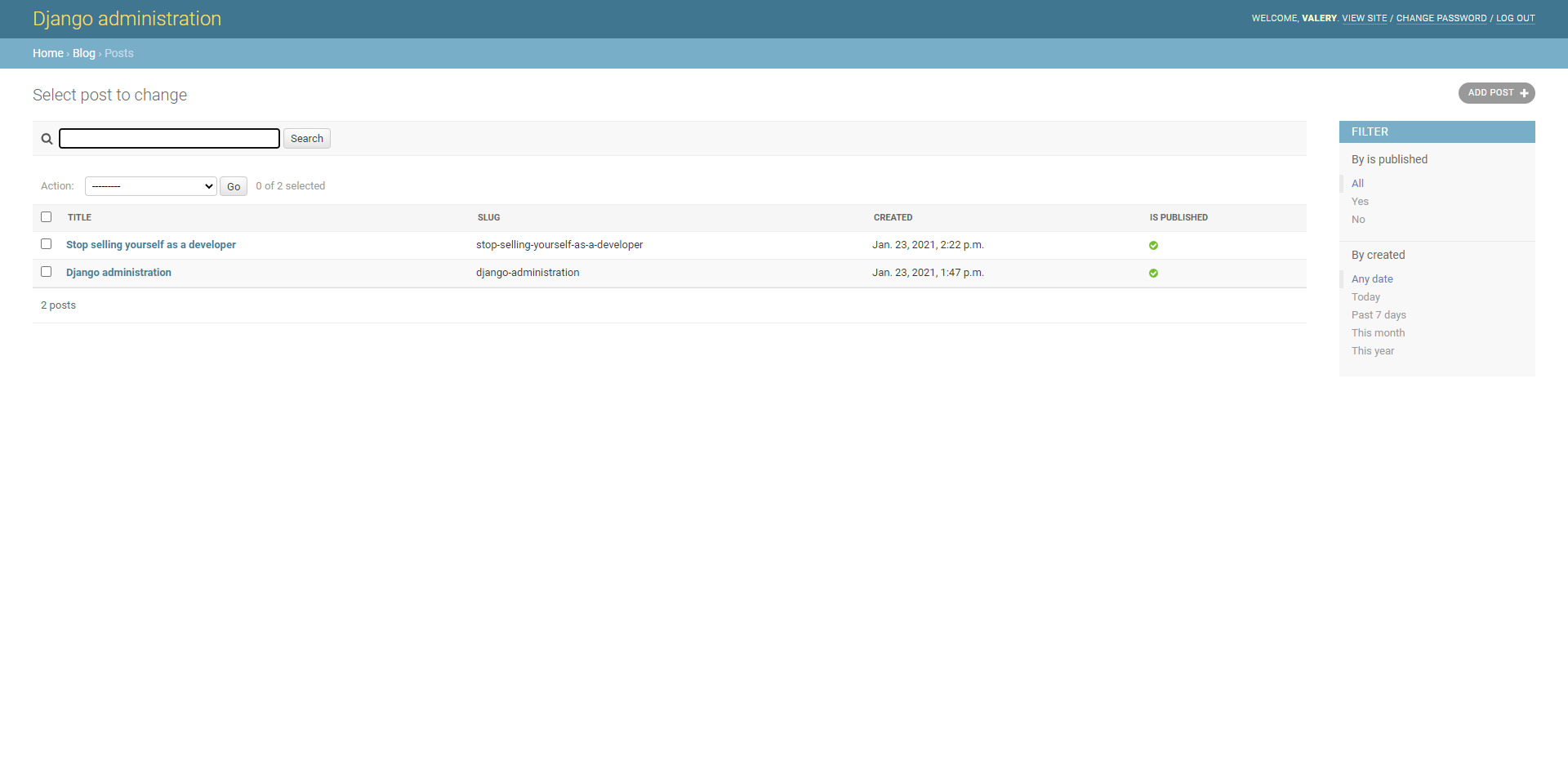Click the '0 of 2 selected' counter
Image resolution: width=1568 pixels, height=757 pixels.
(290, 186)
